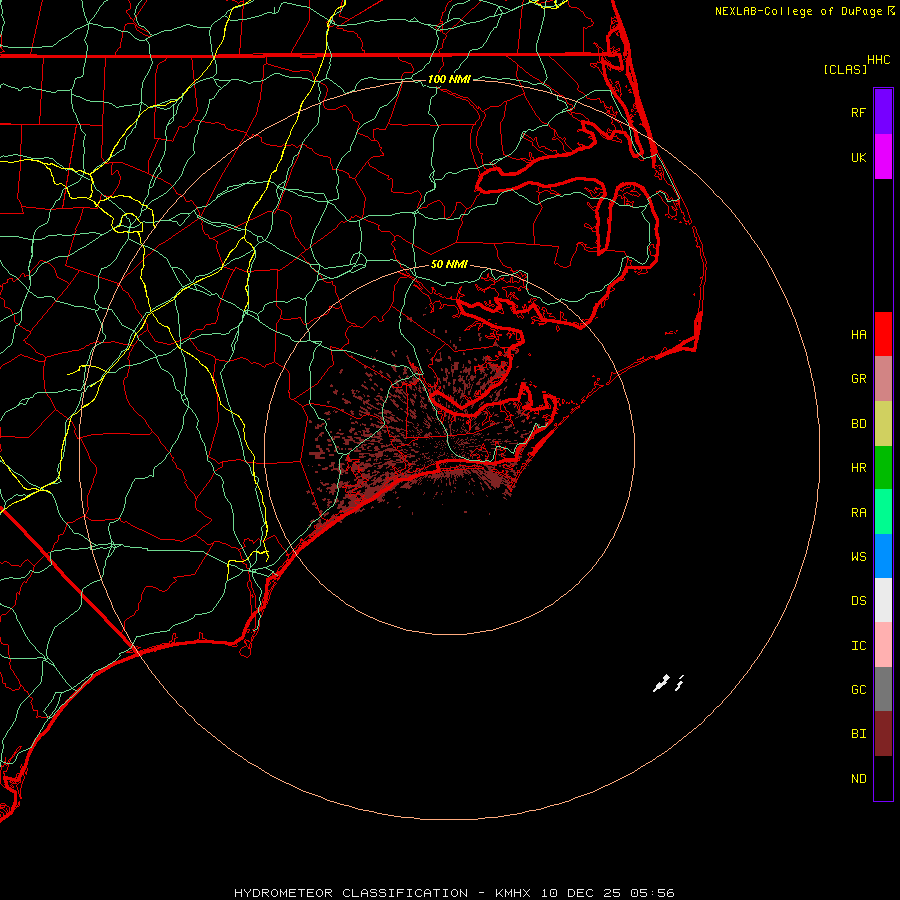Select the GR pink-tan legend color
This screenshot has width=900, height=900.
tap(883, 379)
